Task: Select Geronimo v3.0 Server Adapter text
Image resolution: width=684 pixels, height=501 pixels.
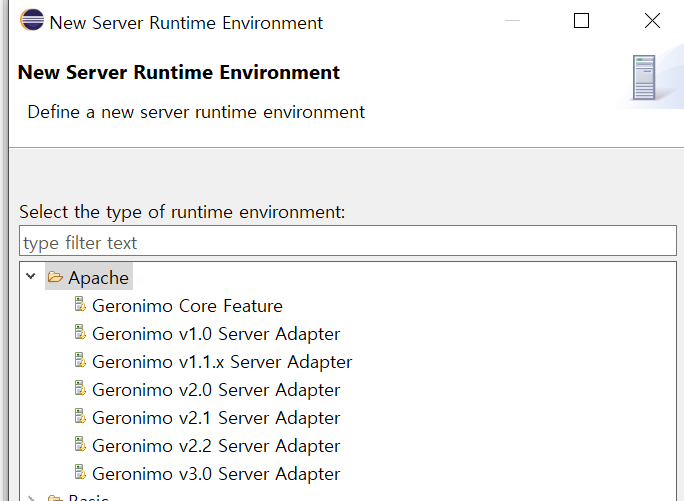Action: pos(216,474)
